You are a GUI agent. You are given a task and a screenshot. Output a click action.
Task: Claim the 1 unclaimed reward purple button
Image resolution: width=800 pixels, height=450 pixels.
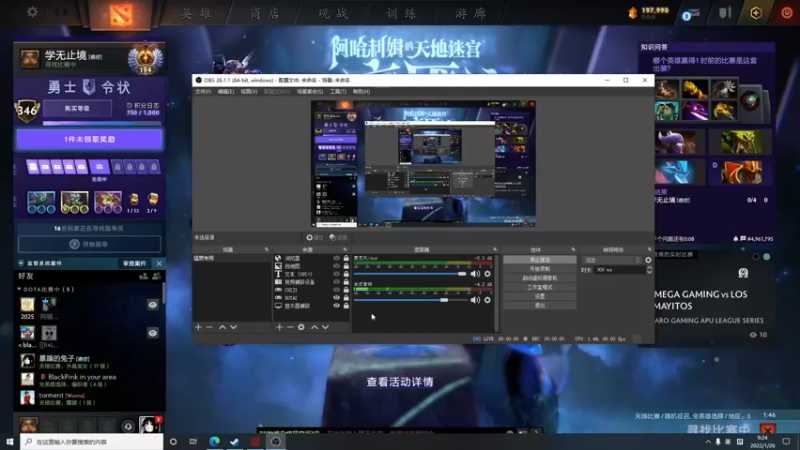pyautogui.click(x=90, y=139)
